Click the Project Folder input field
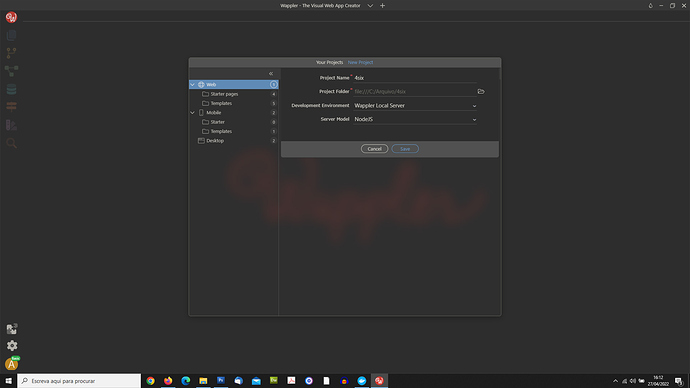This screenshot has height=388, width=690. point(415,92)
